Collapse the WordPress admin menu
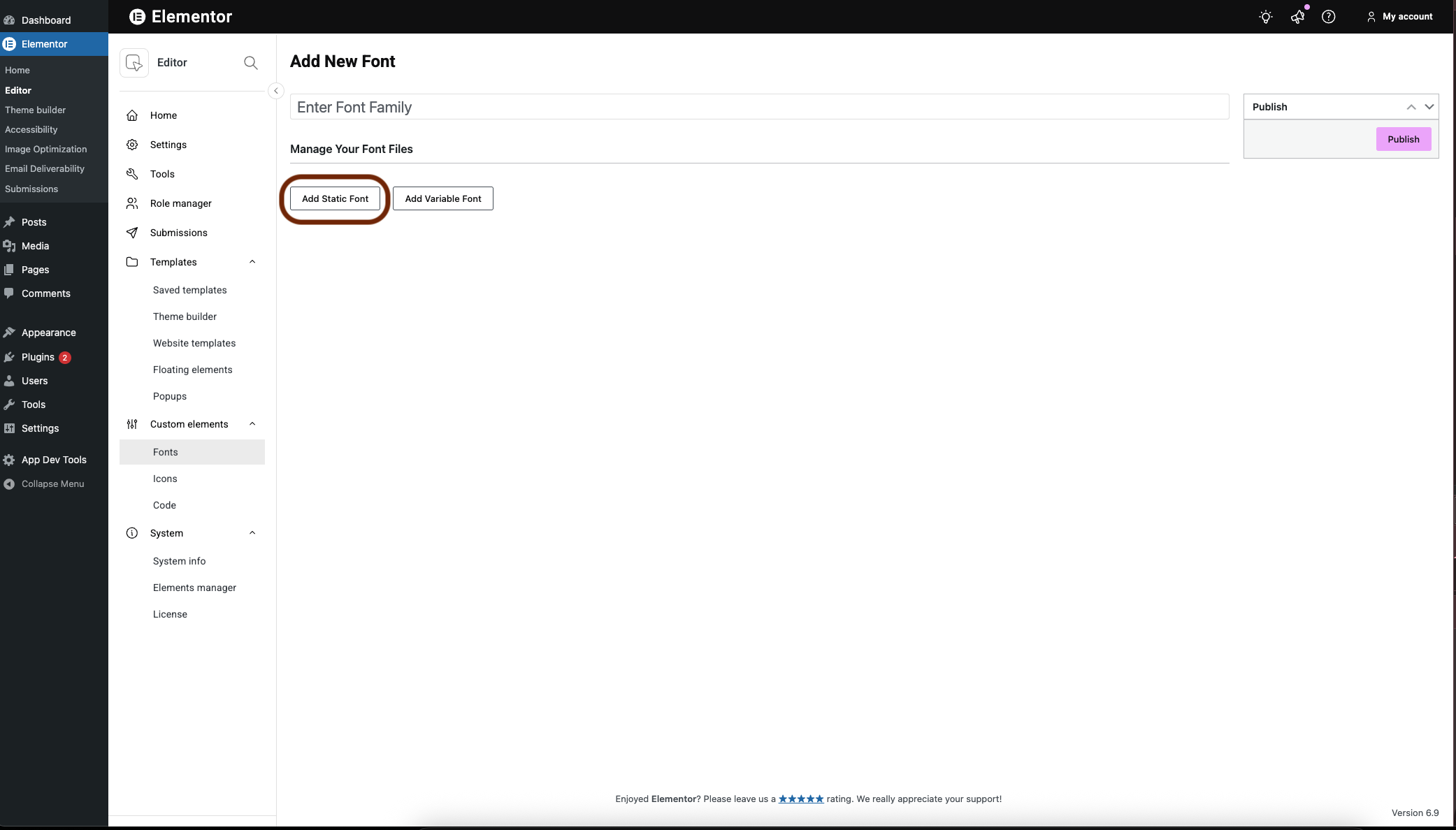Image resolution: width=1456 pixels, height=830 pixels. [52, 483]
